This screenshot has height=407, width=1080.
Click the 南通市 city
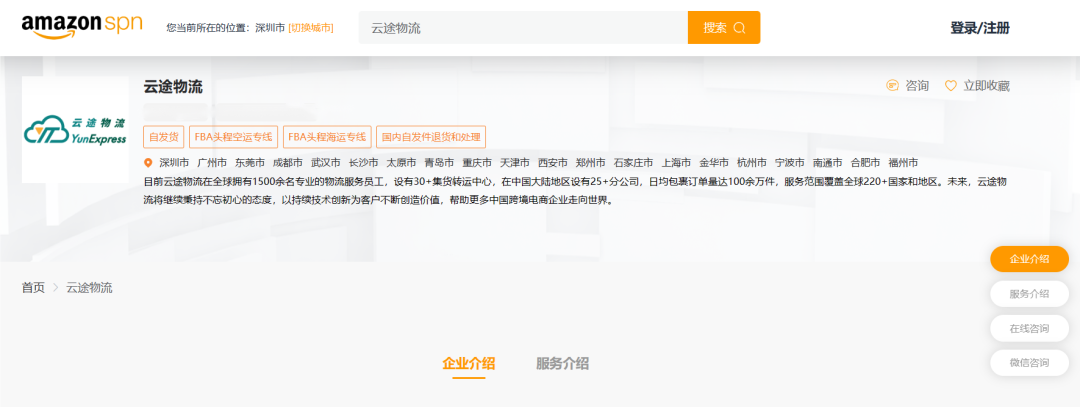pyautogui.click(x=827, y=163)
